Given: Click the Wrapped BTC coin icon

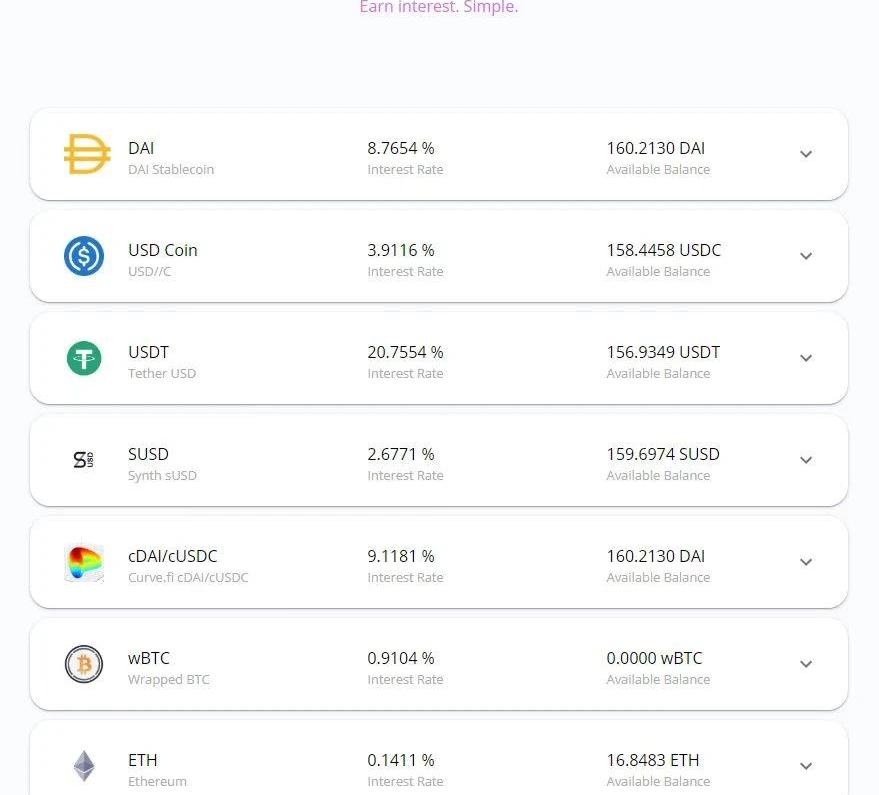Looking at the screenshot, I should (84, 664).
